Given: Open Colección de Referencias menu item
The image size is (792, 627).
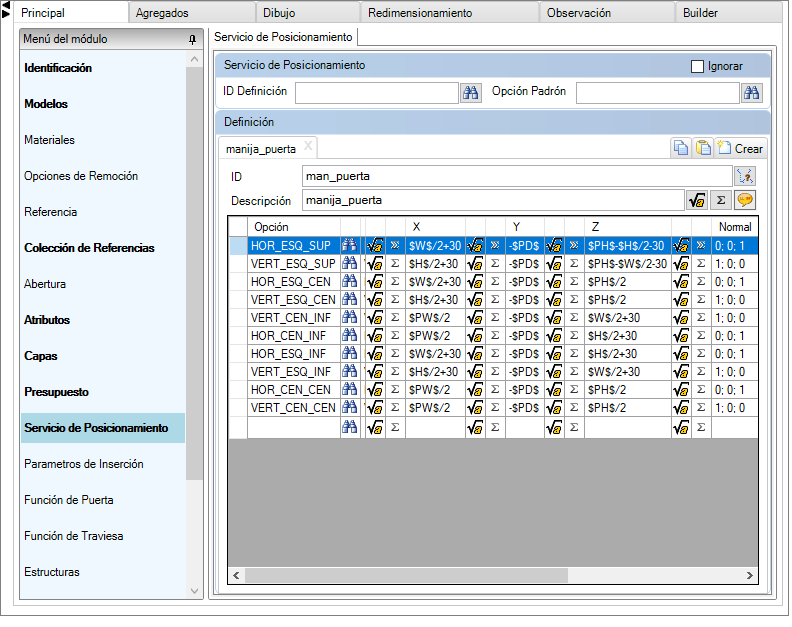Looking at the screenshot, I should [x=89, y=248].
